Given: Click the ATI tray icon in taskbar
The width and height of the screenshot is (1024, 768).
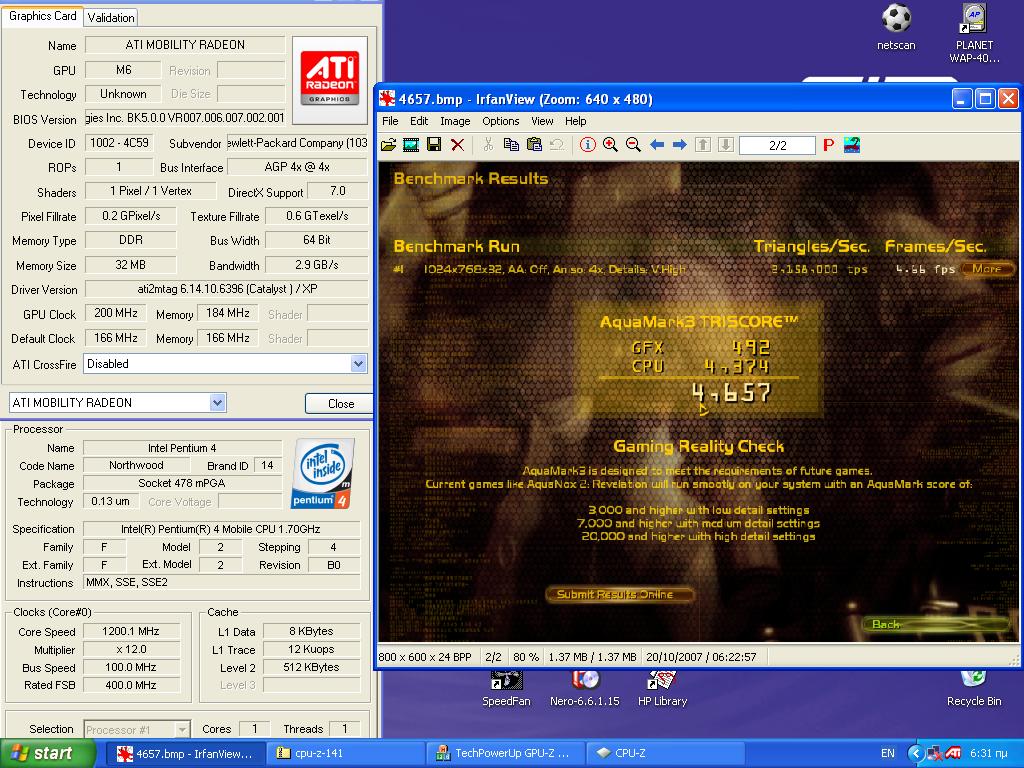Looking at the screenshot, I should click(953, 753).
